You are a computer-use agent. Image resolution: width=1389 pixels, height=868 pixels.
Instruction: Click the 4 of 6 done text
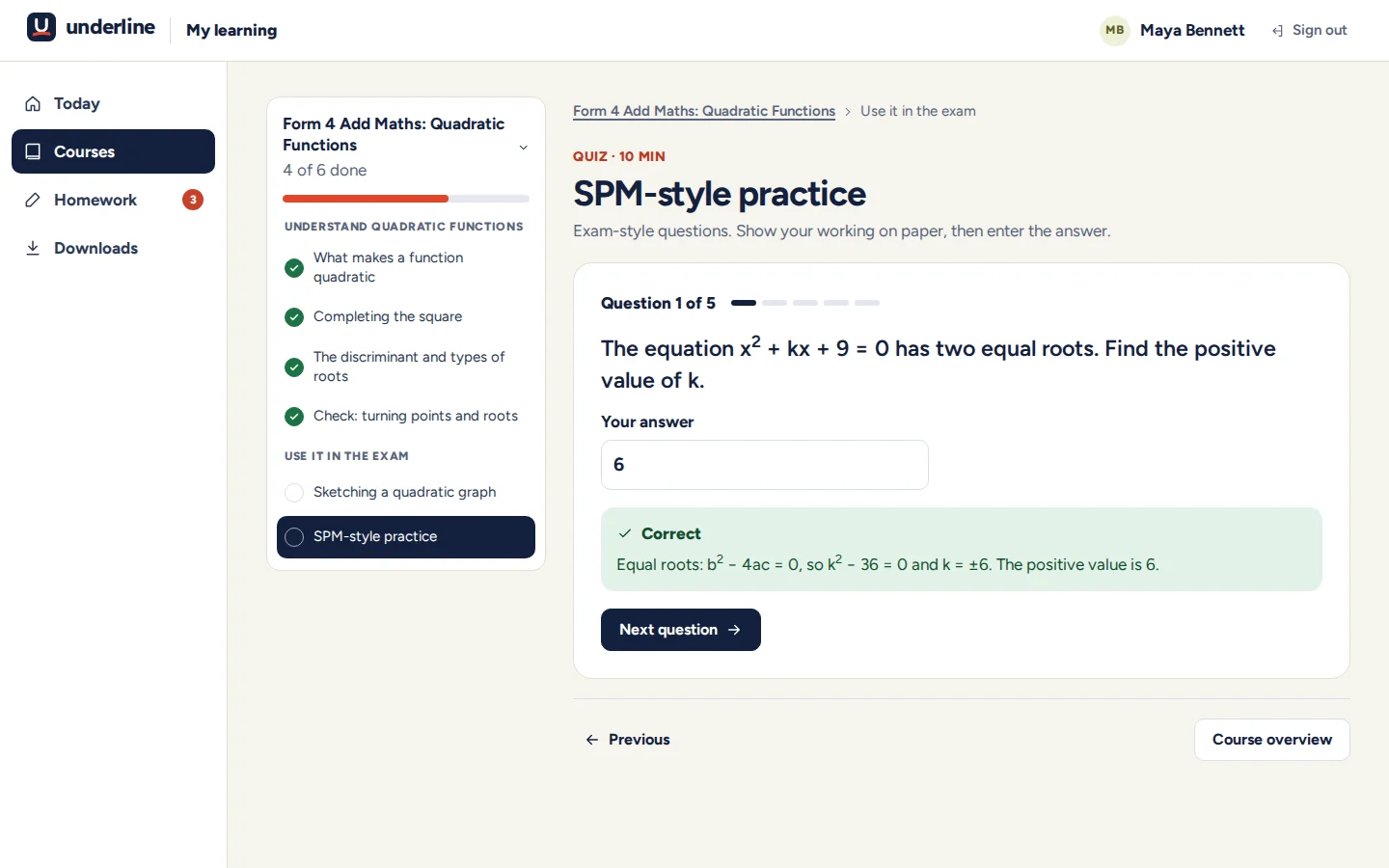(x=325, y=171)
